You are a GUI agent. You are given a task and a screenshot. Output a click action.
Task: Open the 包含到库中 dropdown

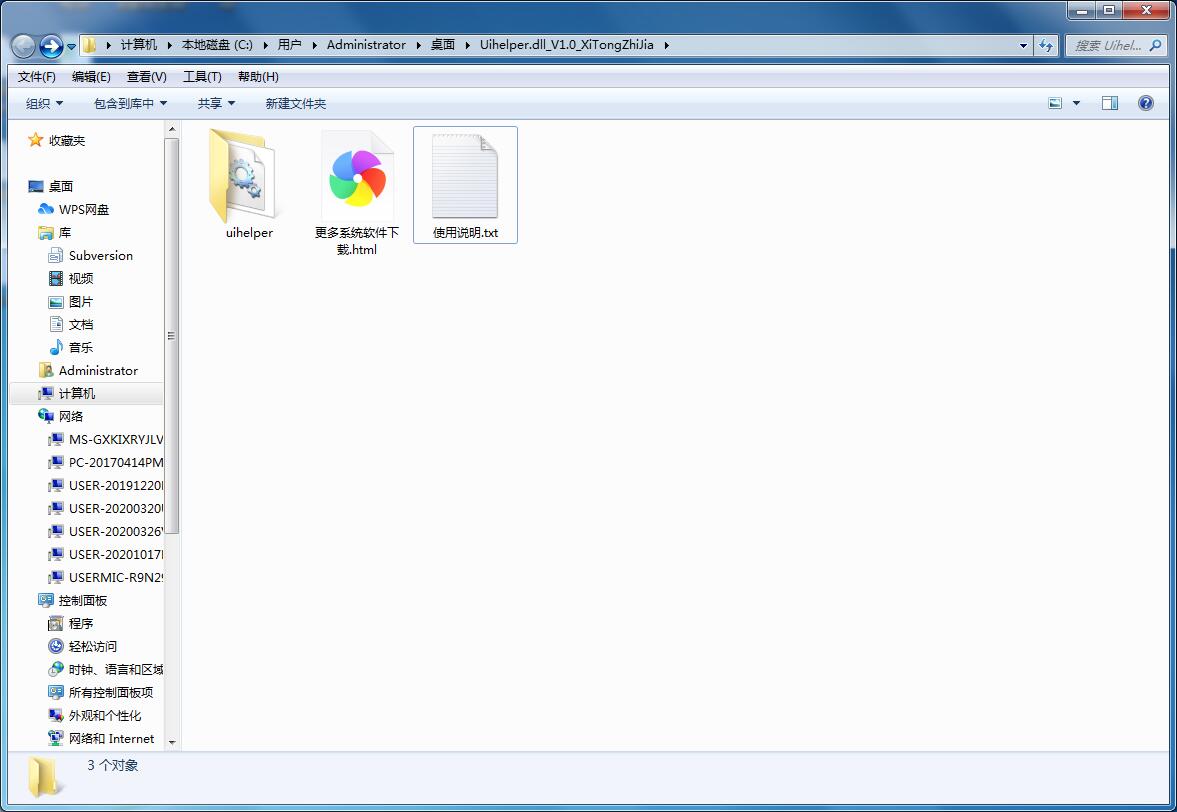[x=130, y=104]
